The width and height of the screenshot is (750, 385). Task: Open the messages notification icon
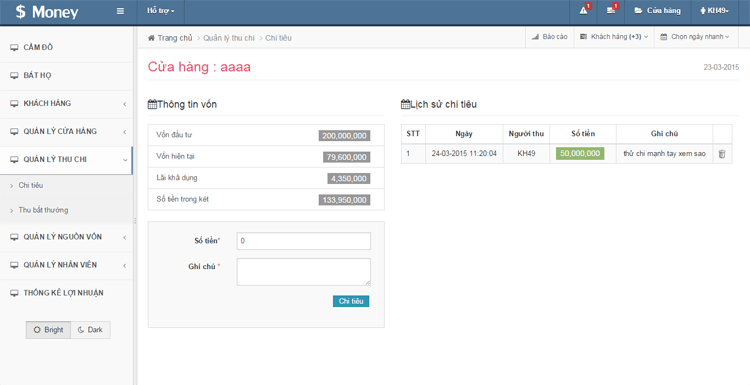tap(611, 11)
